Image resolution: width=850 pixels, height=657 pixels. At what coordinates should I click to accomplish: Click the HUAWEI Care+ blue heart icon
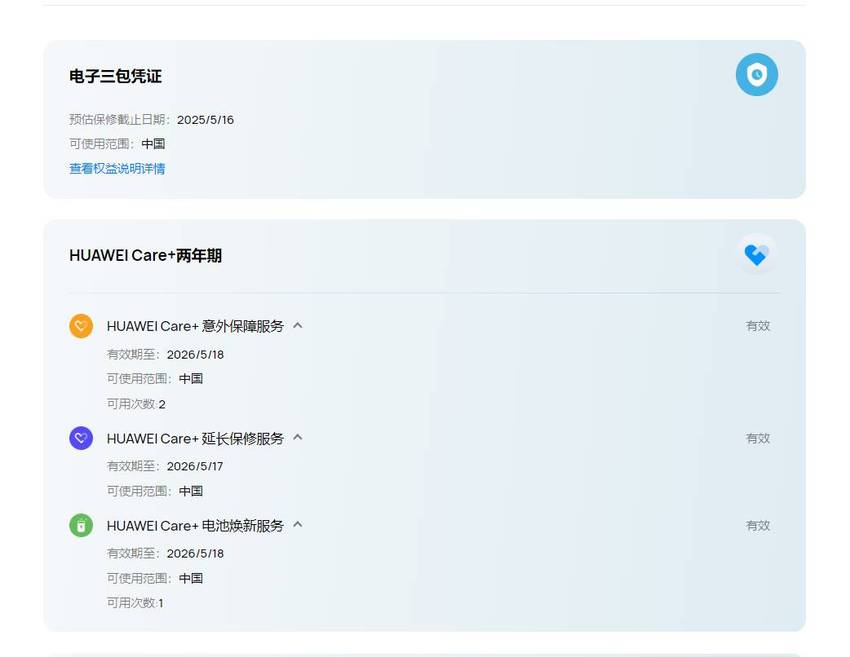757,254
